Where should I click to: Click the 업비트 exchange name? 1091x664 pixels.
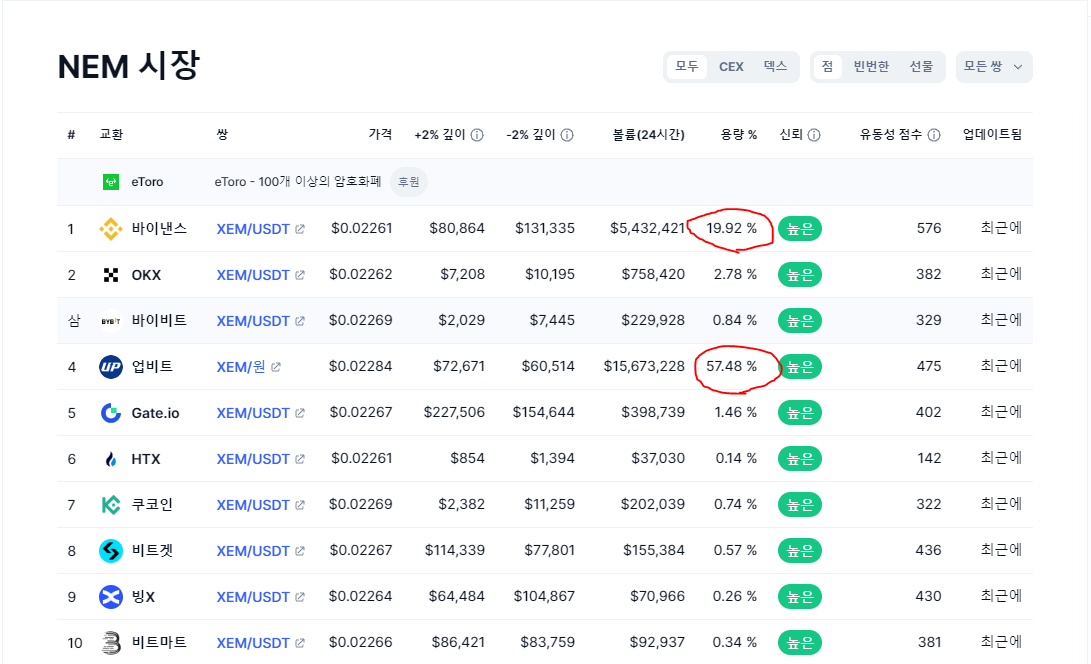(x=152, y=367)
